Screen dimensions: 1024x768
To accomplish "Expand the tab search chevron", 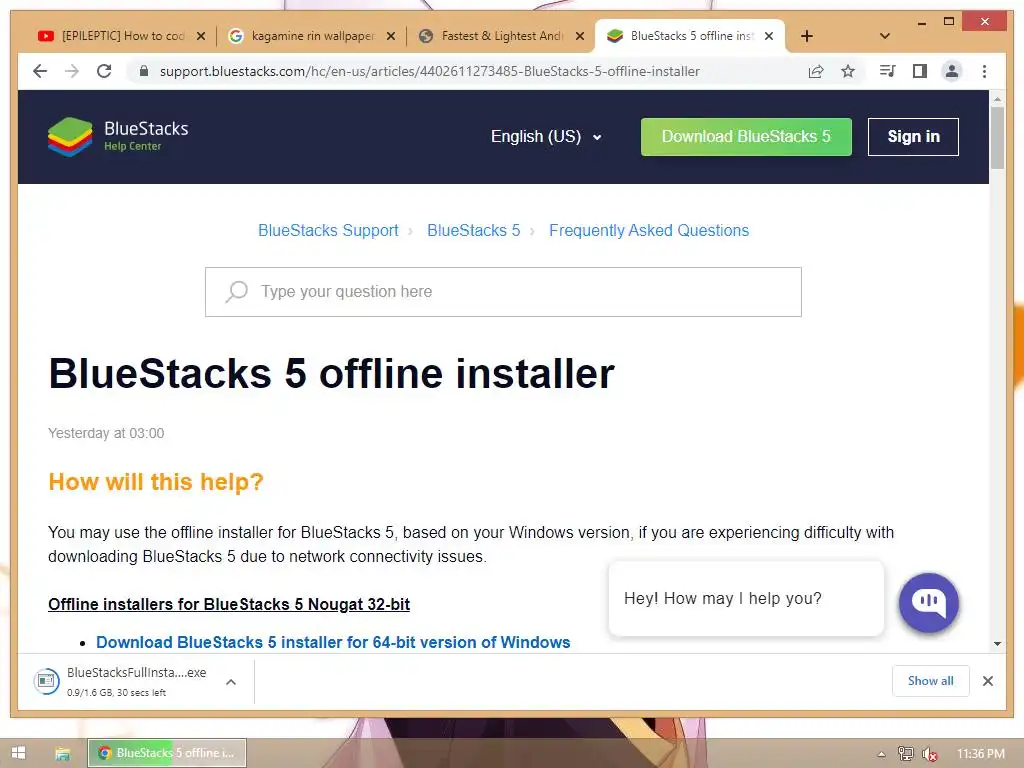I will 885,36.
